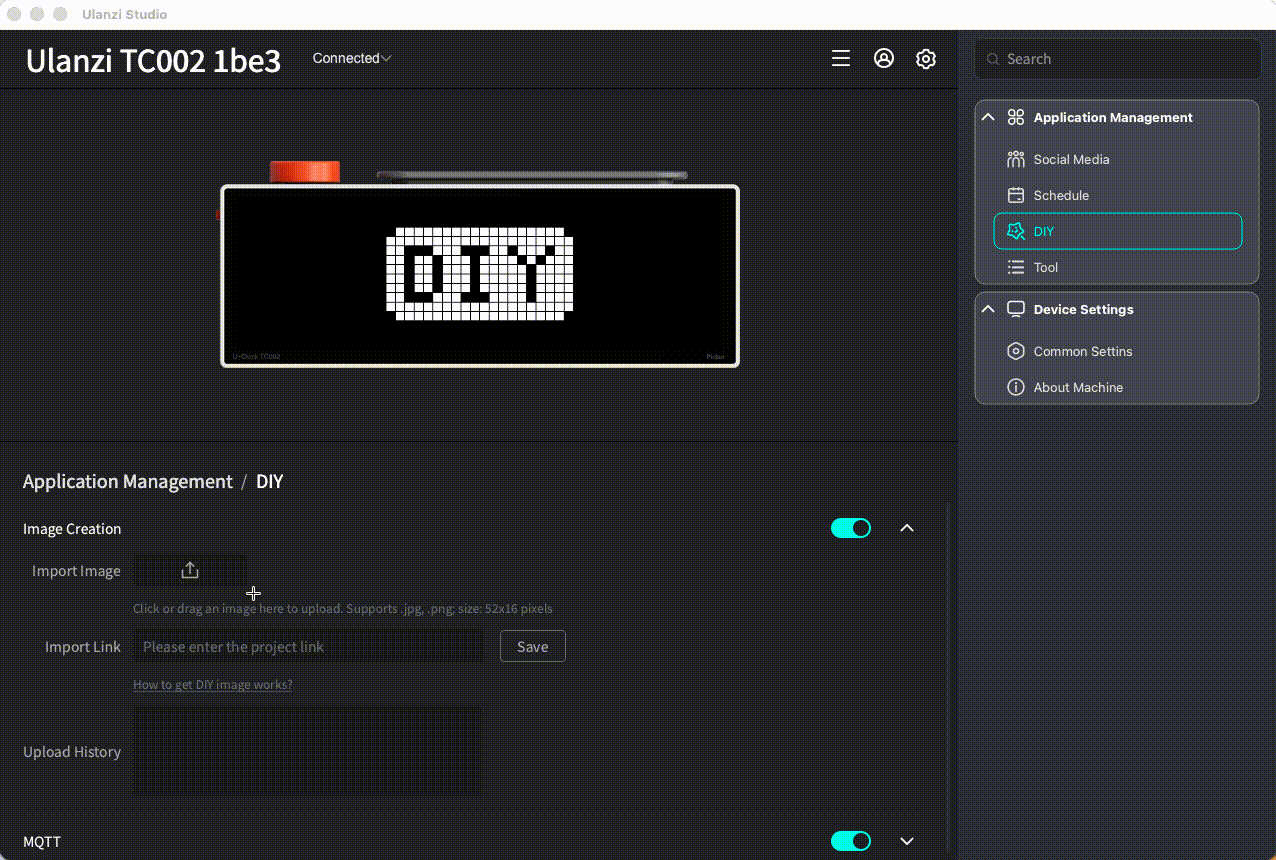Click the Upload History box

[x=306, y=752]
